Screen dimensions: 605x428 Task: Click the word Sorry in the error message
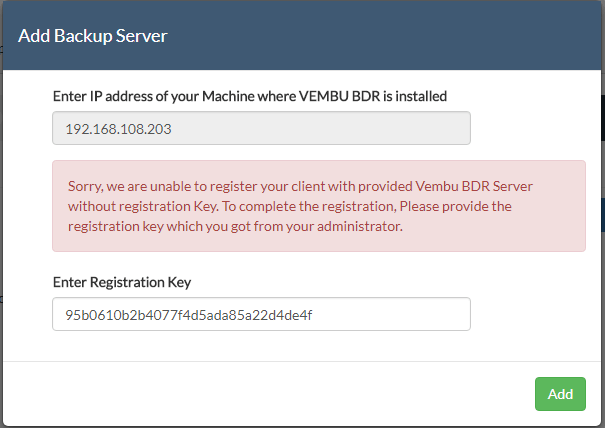tap(85, 187)
